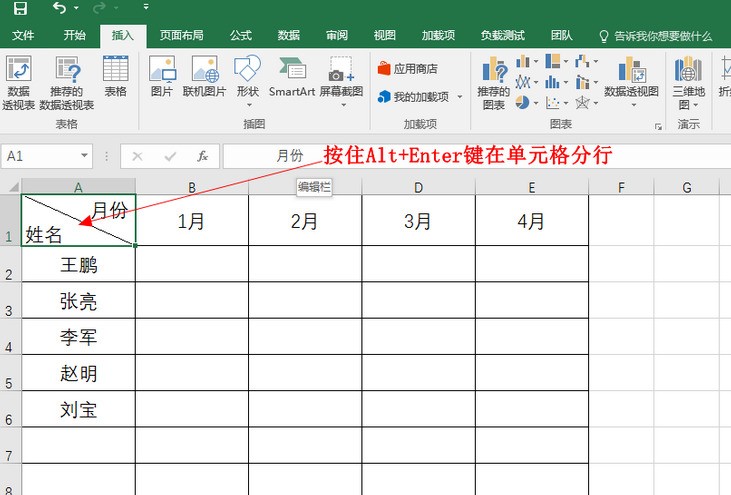Confirm the formula bar entry

pos(170,156)
